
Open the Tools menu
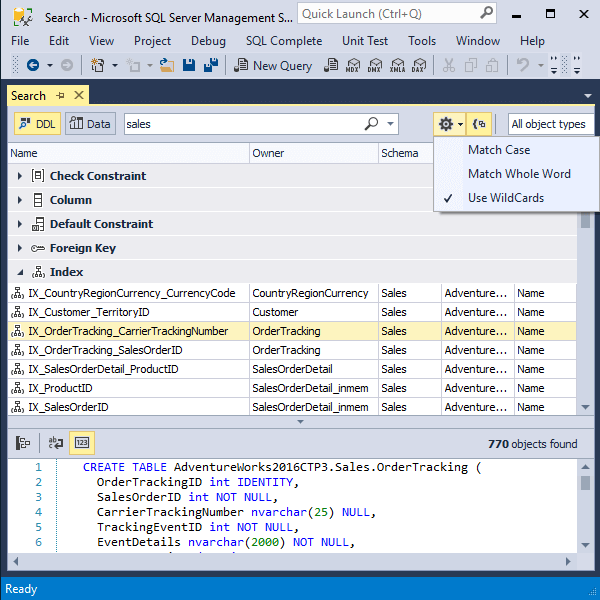coord(422,41)
